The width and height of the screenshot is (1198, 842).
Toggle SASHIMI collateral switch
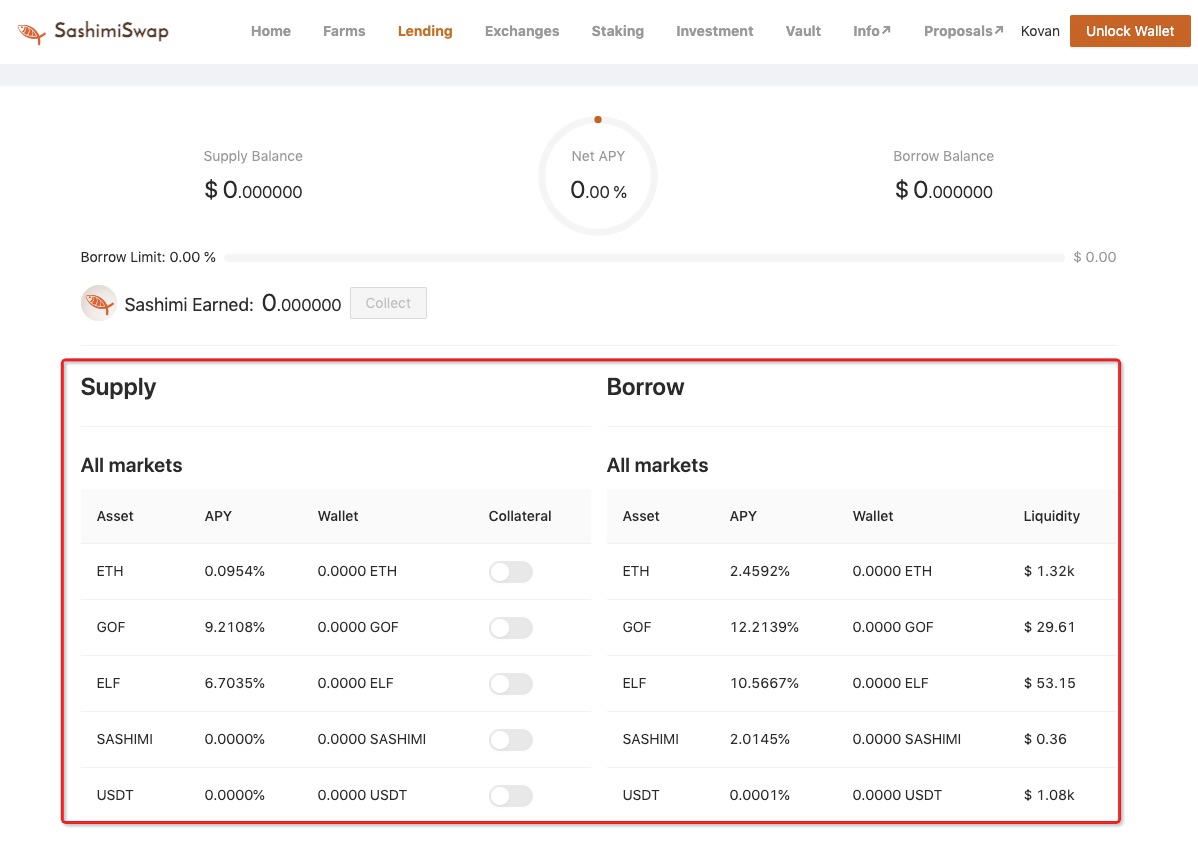coord(510,740)
